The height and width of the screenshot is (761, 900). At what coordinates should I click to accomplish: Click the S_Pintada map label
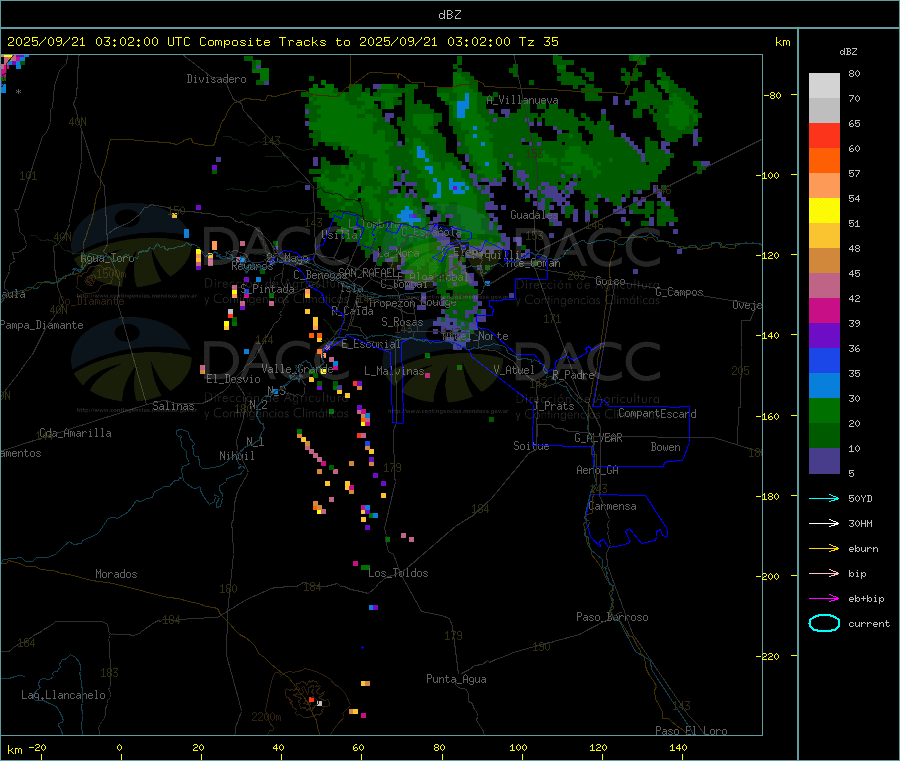click(x=267, y=289)
